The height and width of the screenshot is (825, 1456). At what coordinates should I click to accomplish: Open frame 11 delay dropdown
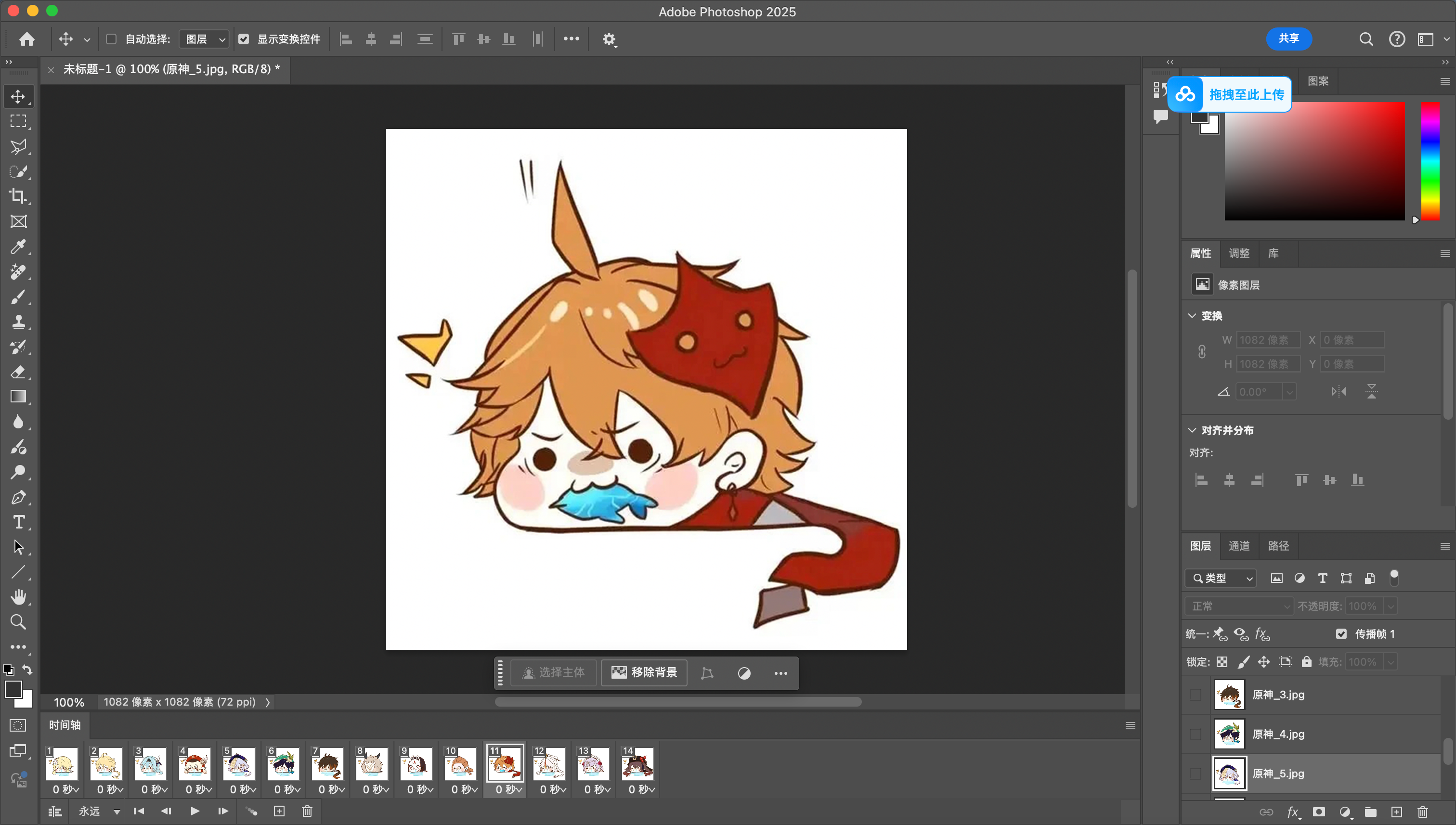pos(508,789)
